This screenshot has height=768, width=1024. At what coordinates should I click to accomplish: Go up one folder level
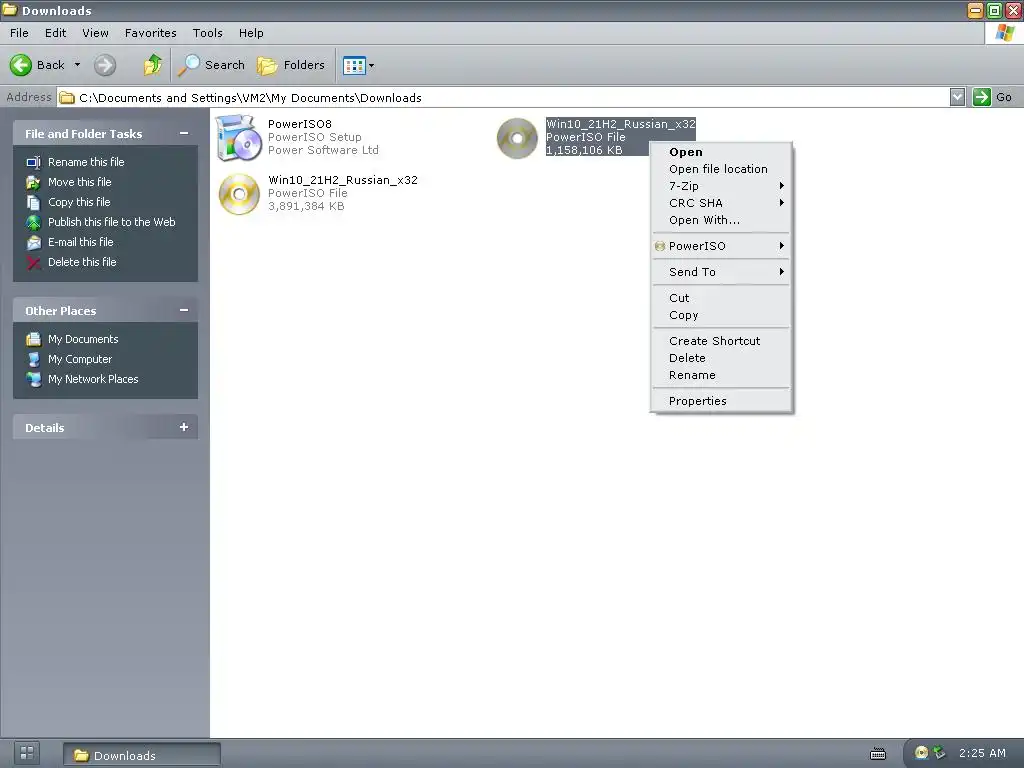click(153, 65)
